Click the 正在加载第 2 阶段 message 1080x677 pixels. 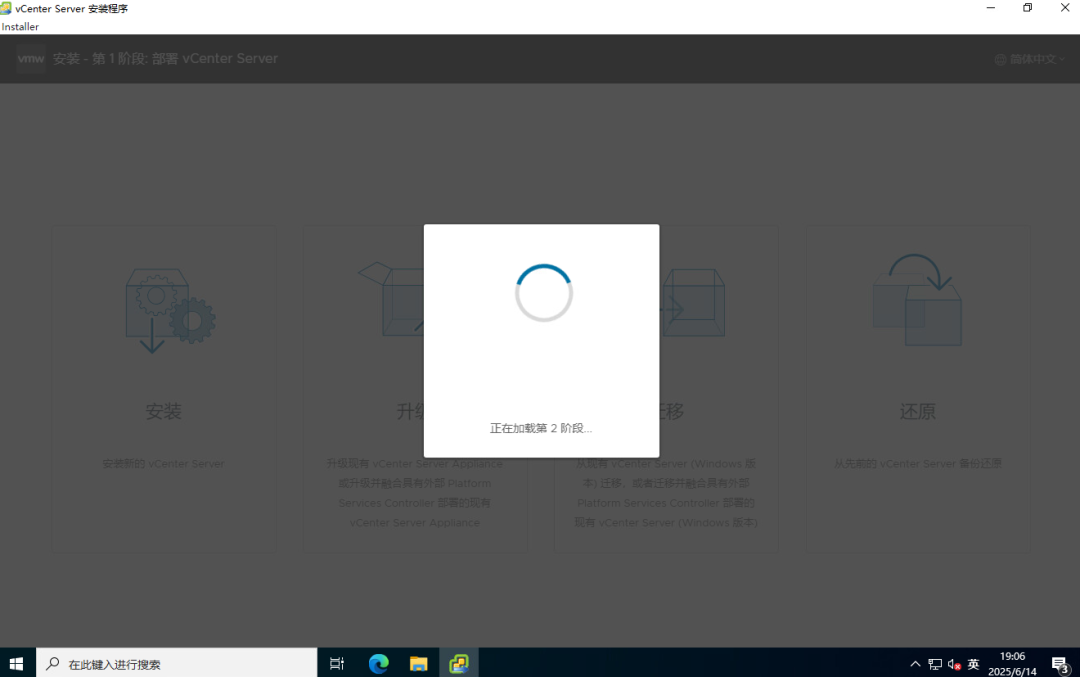[541, 428]
